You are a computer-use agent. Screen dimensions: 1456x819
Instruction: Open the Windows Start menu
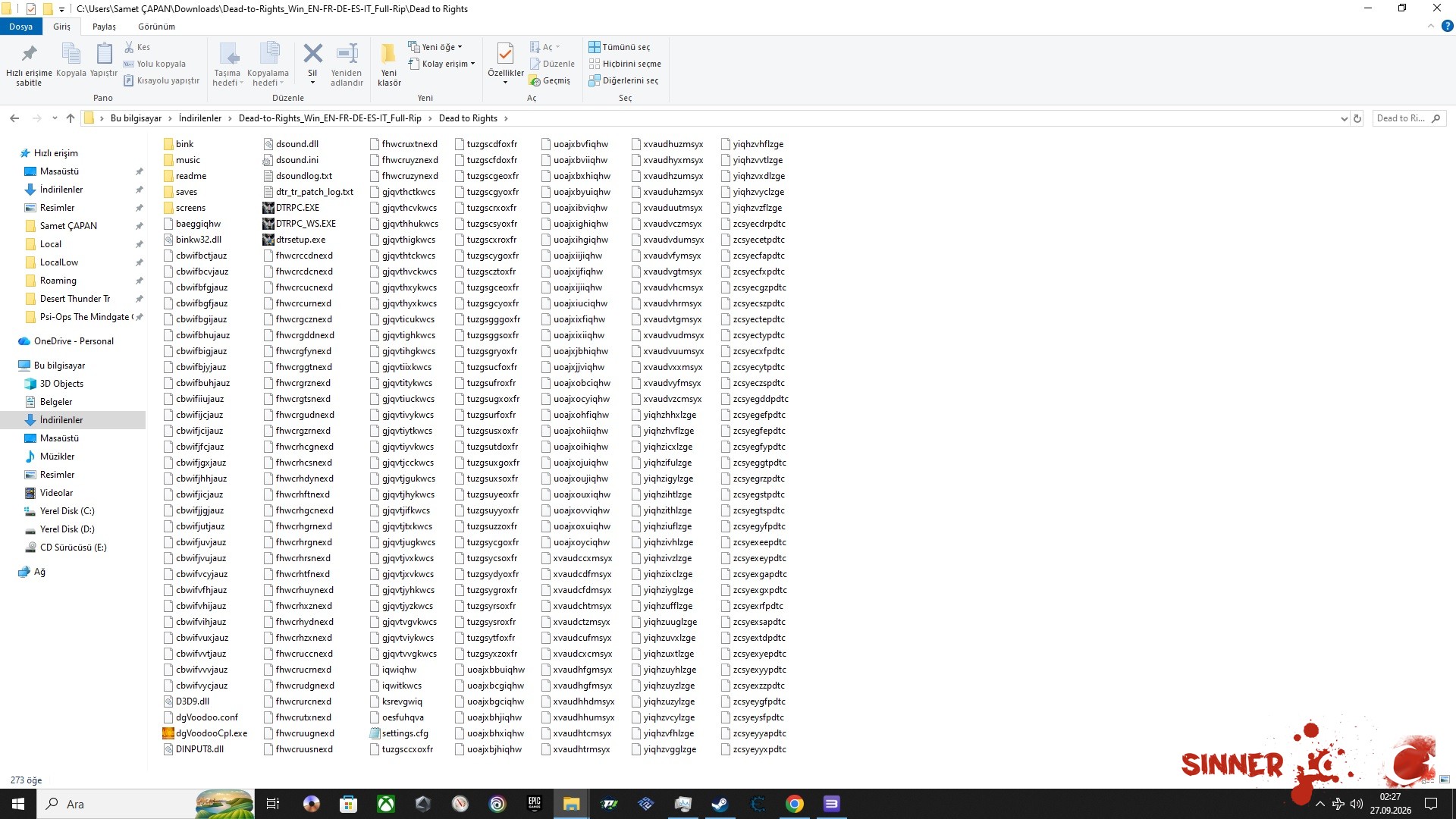pyautogui.click(x=18, y=804)
